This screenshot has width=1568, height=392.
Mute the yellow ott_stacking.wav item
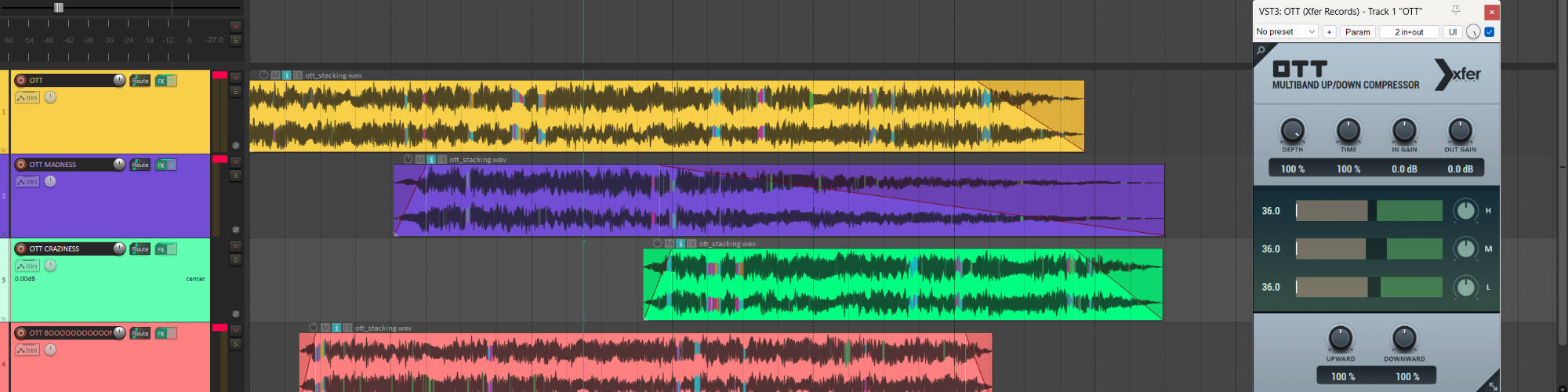(275, 75)
